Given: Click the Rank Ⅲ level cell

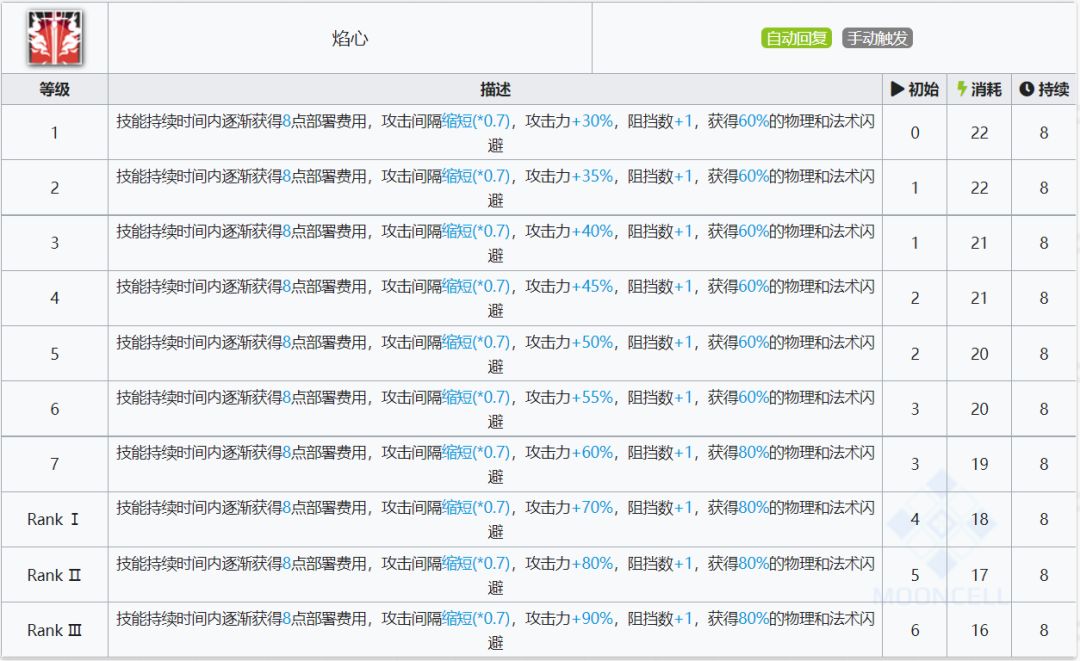Looking at the screenshot, I should (55, 630).
